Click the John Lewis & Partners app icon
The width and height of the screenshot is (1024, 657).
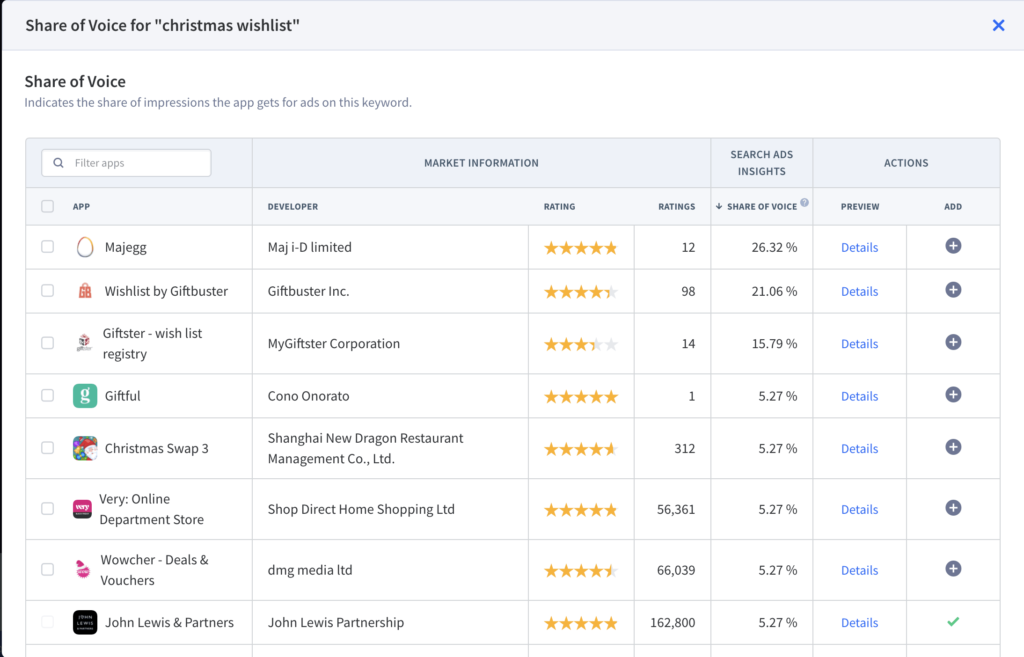point(85,622)
